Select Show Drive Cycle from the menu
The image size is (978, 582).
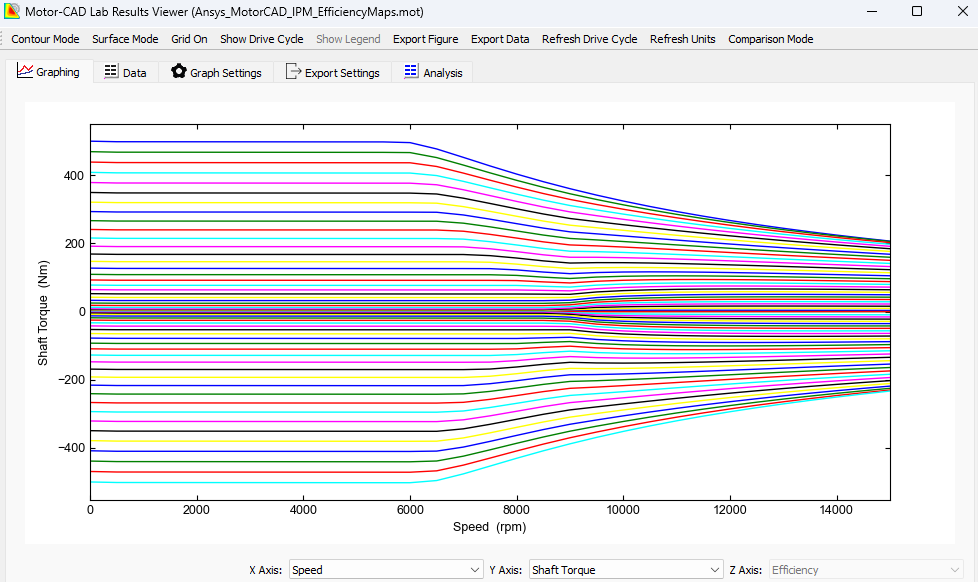click(x=261, y=39)
